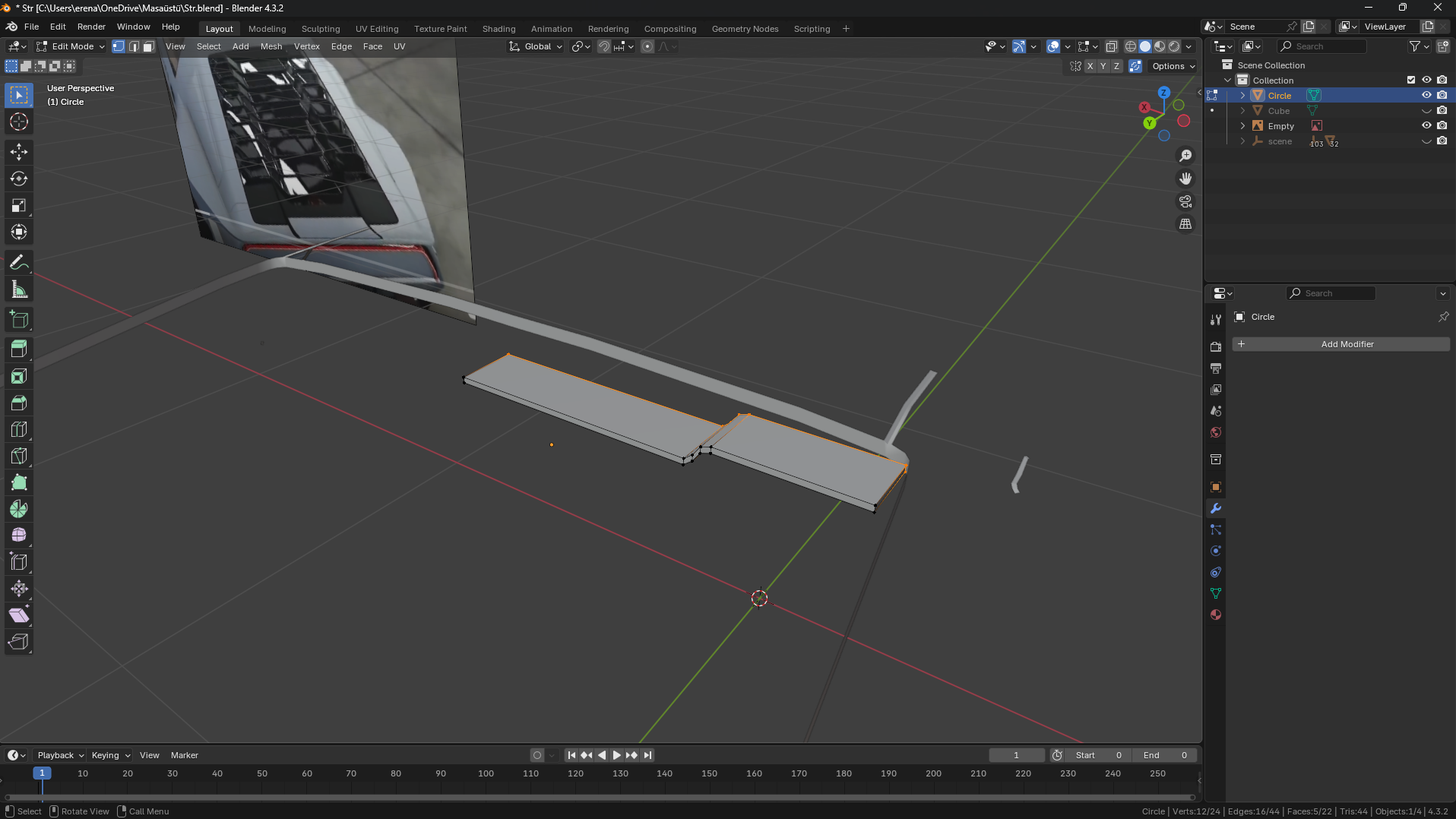
Task: Activate the Inset Faces tool
Action: tap(19, 376)
